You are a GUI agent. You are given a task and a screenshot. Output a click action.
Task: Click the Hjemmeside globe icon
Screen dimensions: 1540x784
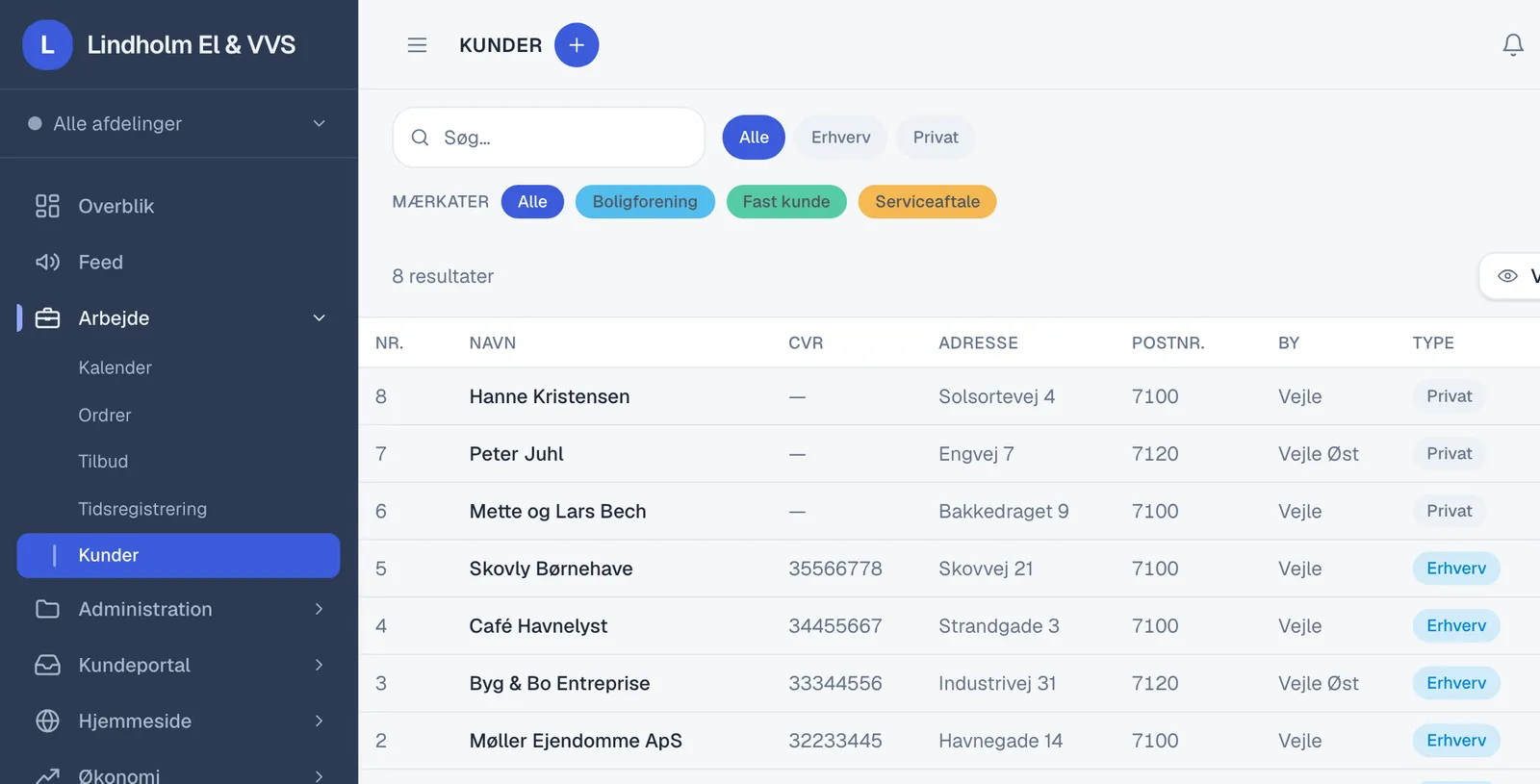click(47, 721)
